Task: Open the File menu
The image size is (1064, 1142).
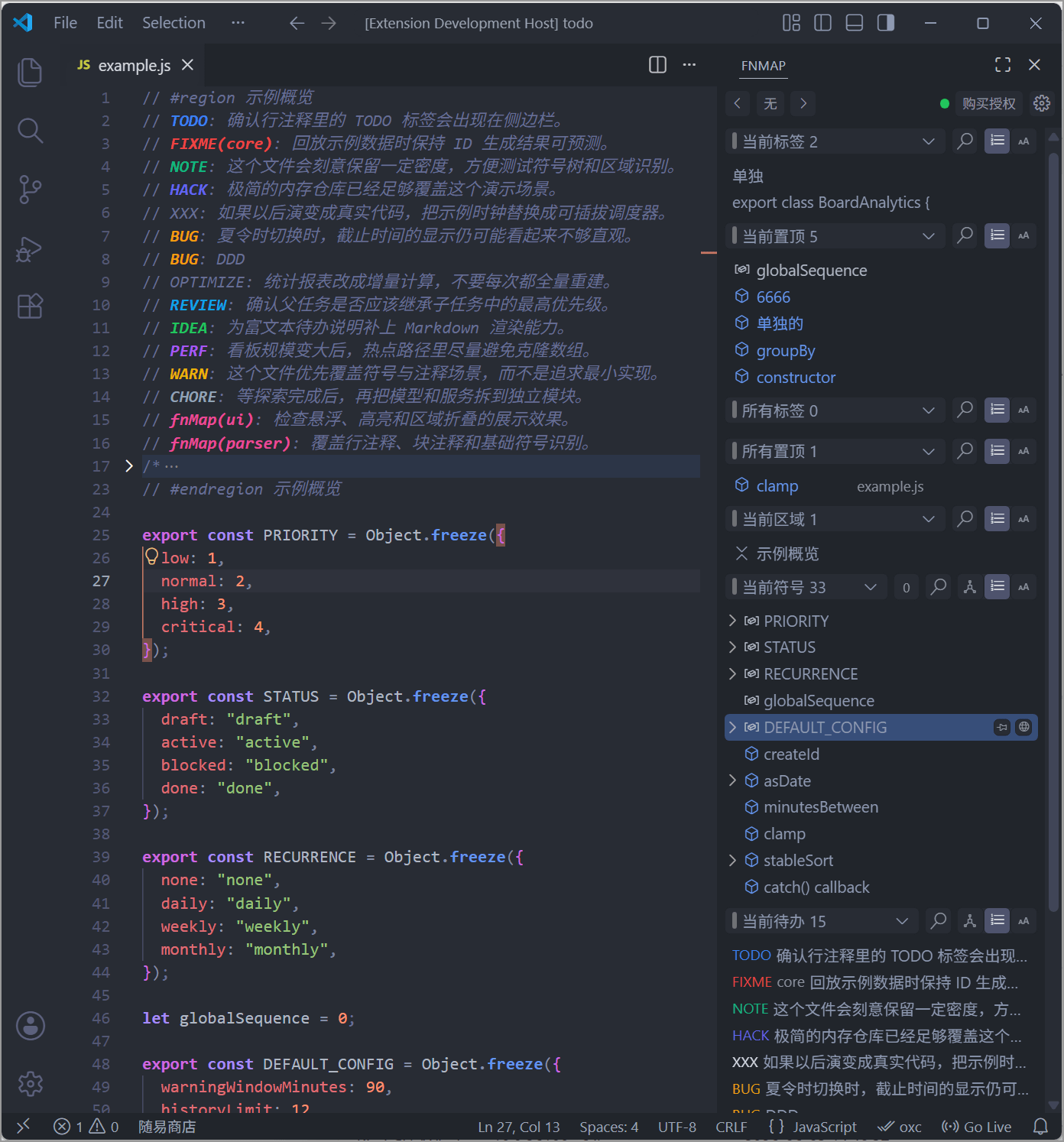Action: coord(65,23)
